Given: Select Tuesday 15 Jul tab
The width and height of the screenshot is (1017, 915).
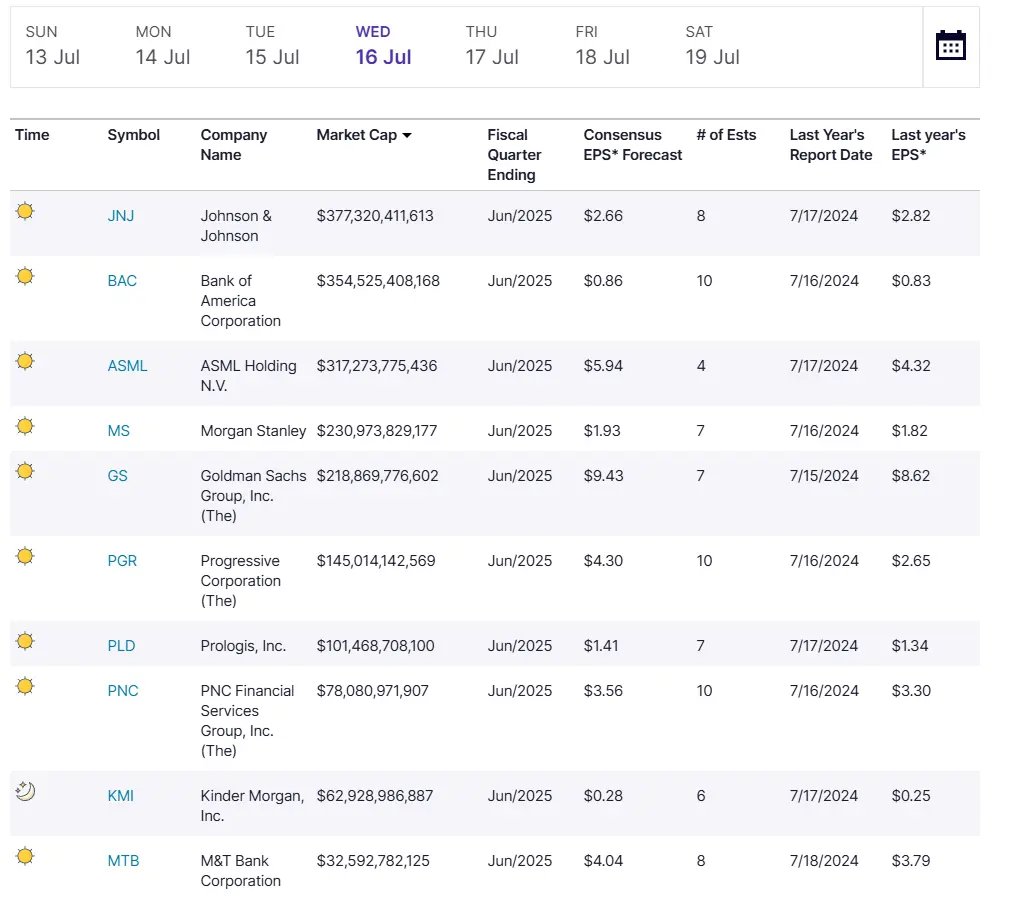Looking at the screenshot, I should [272, 46].
